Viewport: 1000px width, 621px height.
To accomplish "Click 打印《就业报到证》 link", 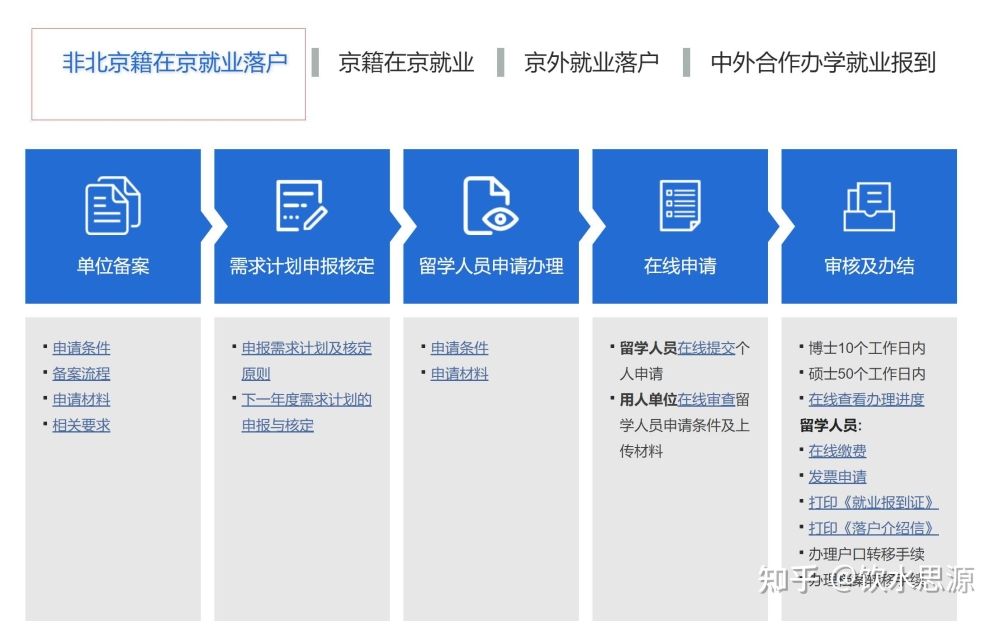I will 873,502.
